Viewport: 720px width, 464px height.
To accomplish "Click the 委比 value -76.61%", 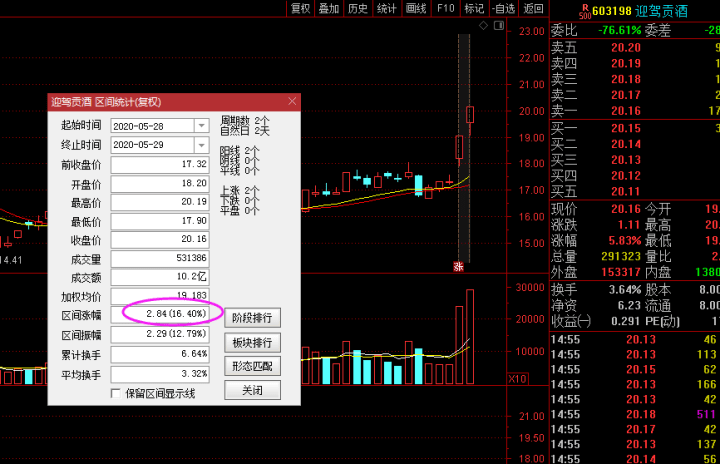I will pyautogui.click(x=619, y=30).
